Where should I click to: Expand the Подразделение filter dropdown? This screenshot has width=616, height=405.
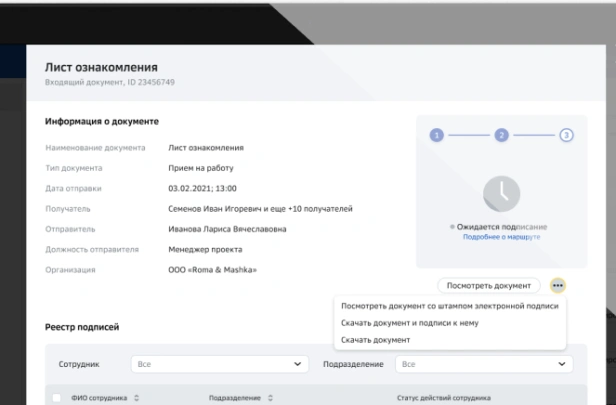pyautogui.click(x=484, y=364)
